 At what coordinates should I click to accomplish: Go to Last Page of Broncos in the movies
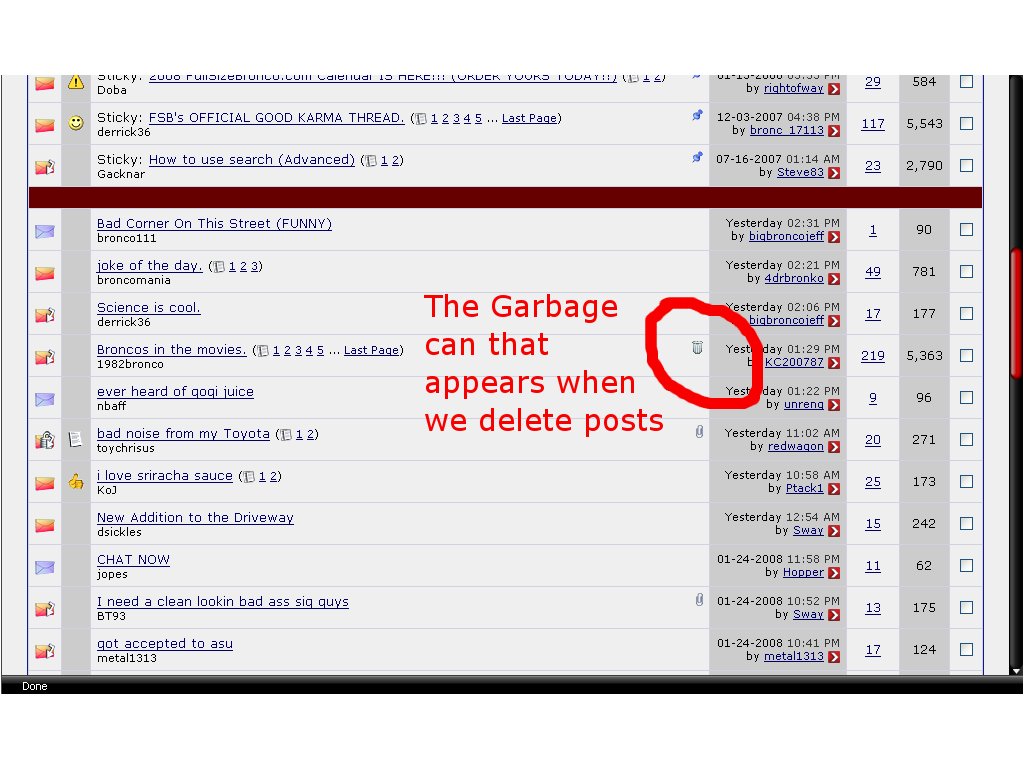(x=371, y=350)
